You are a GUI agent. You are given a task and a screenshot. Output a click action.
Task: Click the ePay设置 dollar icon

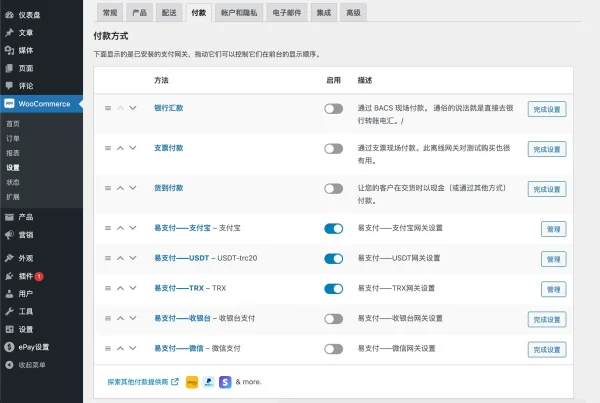(x=9, y=347)
